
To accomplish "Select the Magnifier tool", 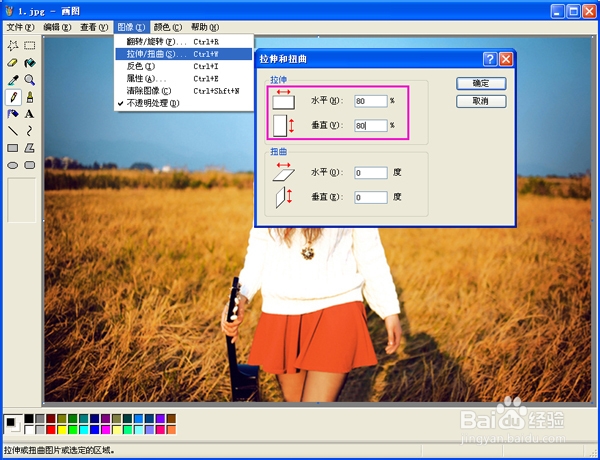I will click(x=29, y=80).
